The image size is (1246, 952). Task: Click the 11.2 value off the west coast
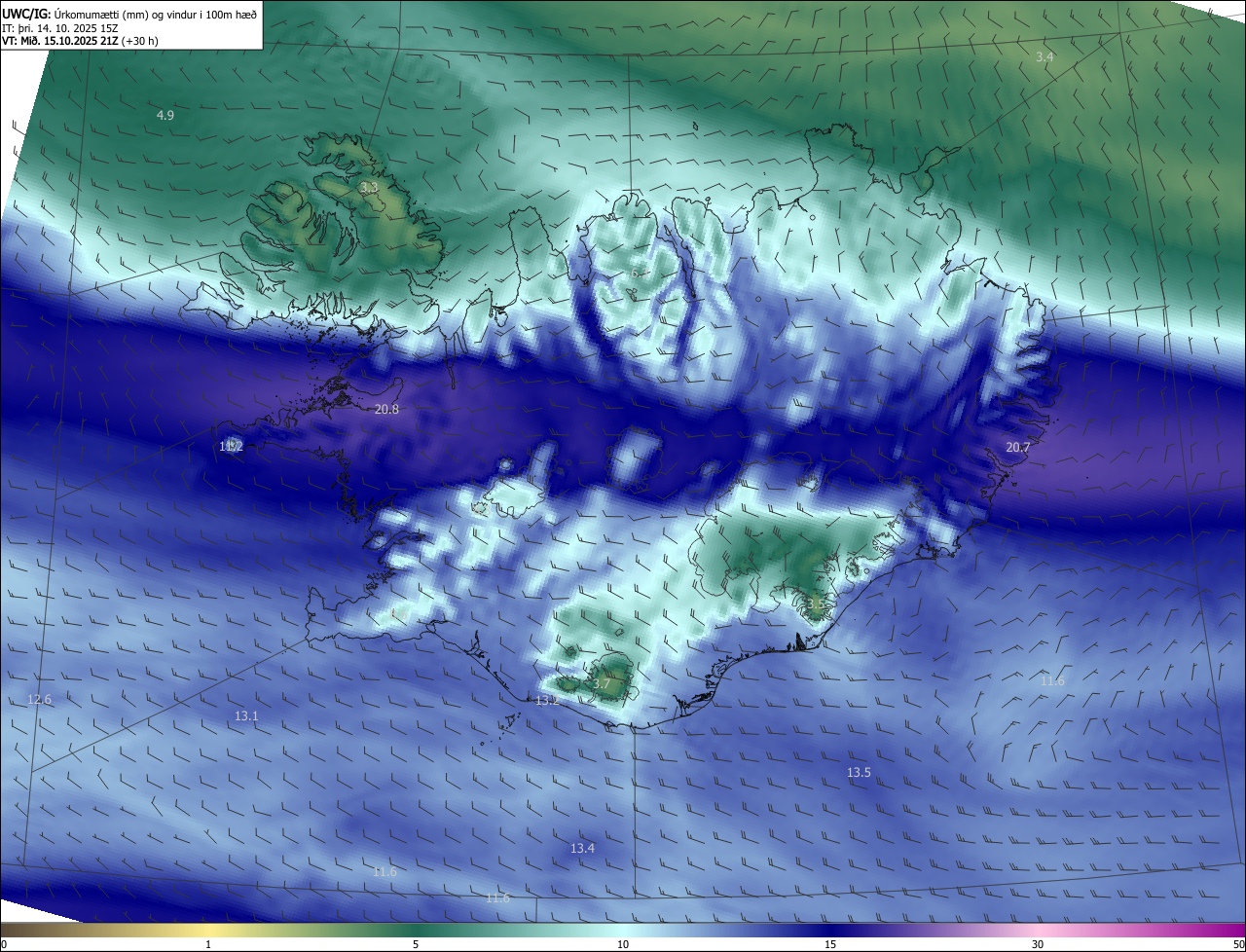[x=231, y=446]
